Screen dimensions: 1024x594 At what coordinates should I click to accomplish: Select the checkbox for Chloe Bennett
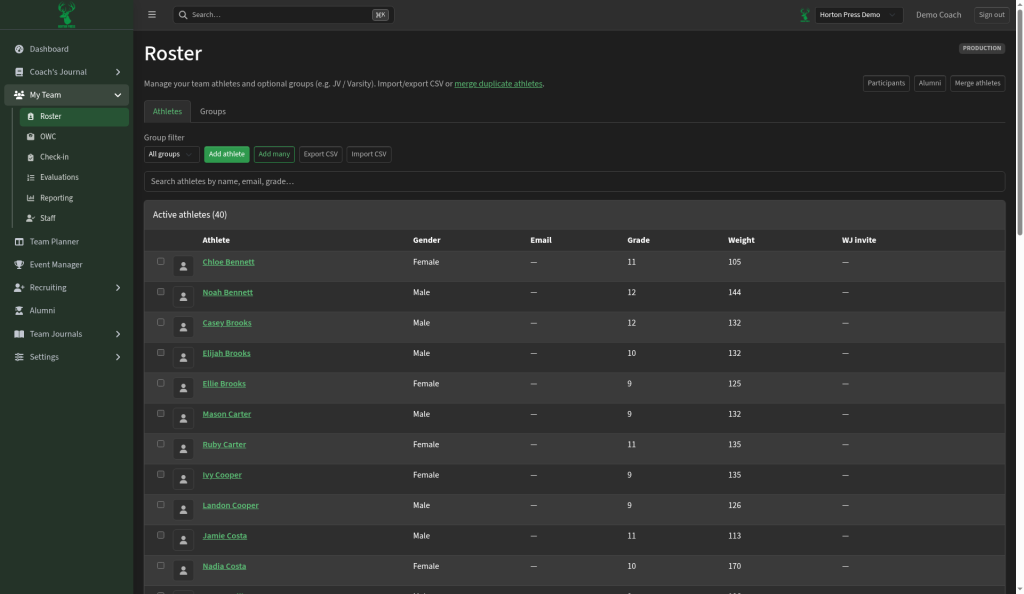[161, 261]
